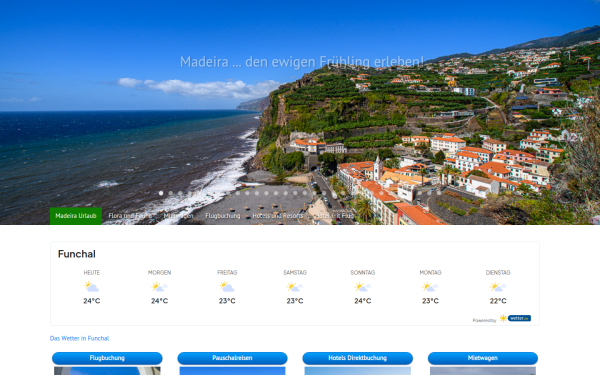This screenshot has width=600, height=375.
Task: Open the Hotels Direktbuchung button
Action: (x=357, y=358)
